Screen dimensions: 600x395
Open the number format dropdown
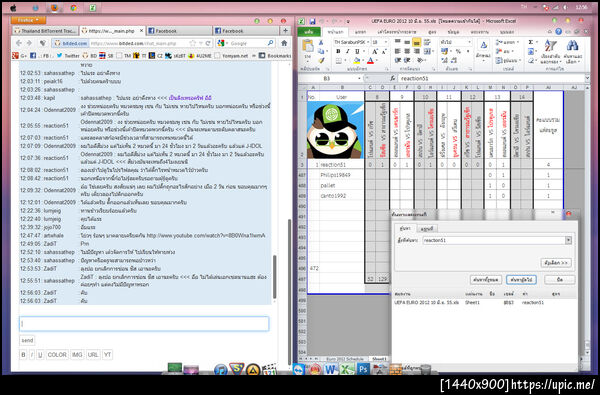click(x=469, y=42)
